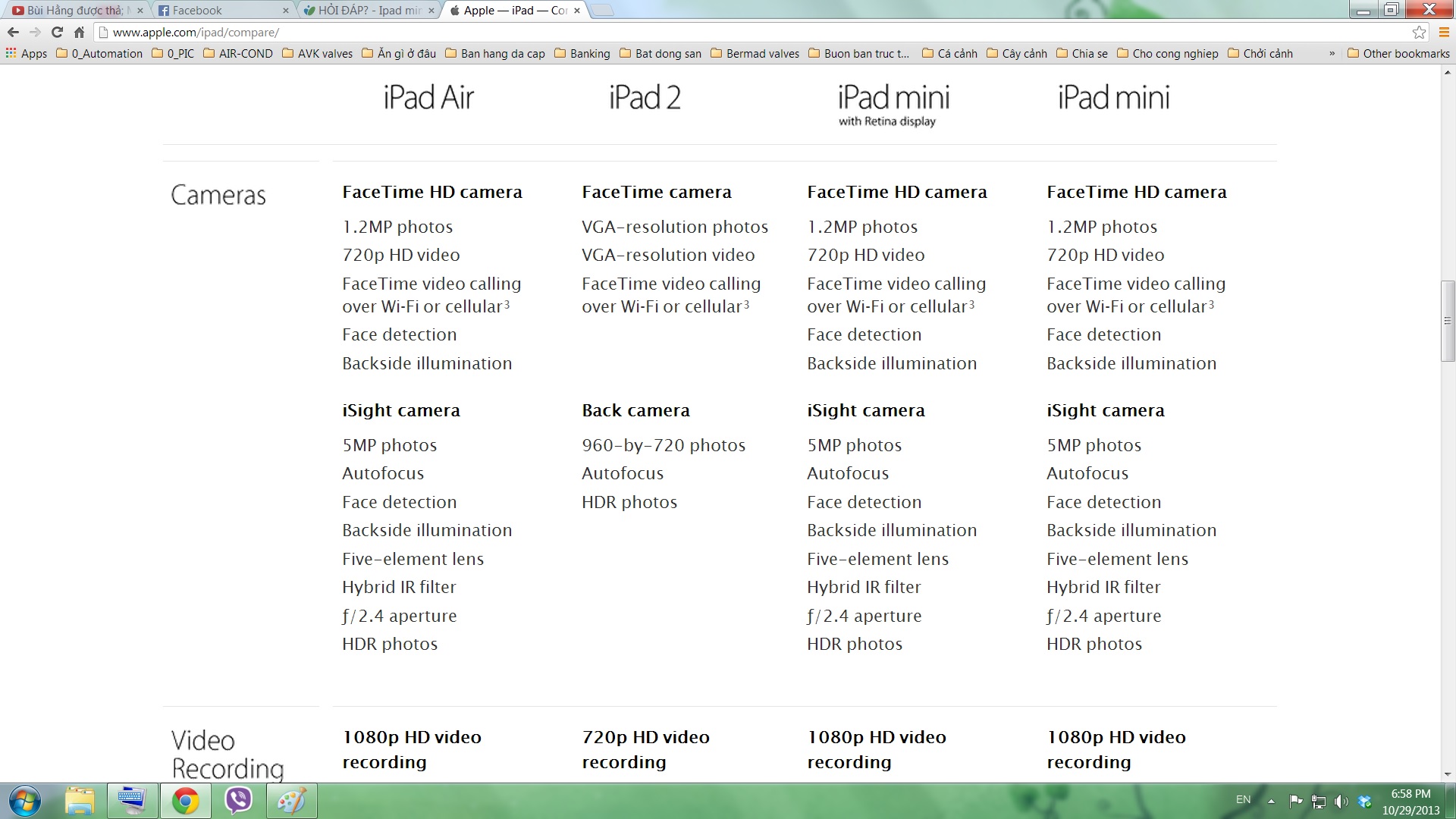1456x819 pixels.
Task: Open the Ăn gì ở đâu bookmarks folder
Action: pyautogui.click(x=399, y=53)
